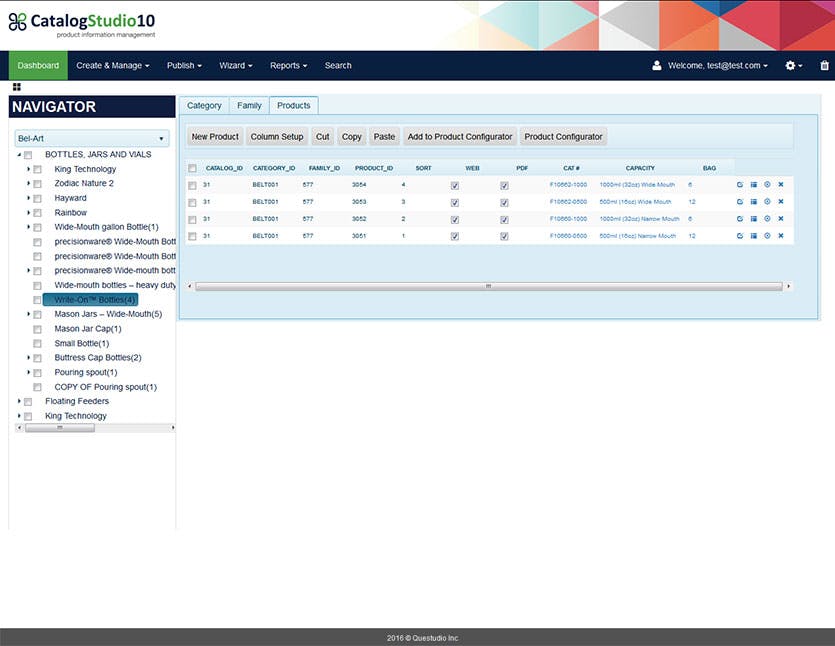Open the Create & Manage menu
This screenshot has height=646, width=835.
112,66
